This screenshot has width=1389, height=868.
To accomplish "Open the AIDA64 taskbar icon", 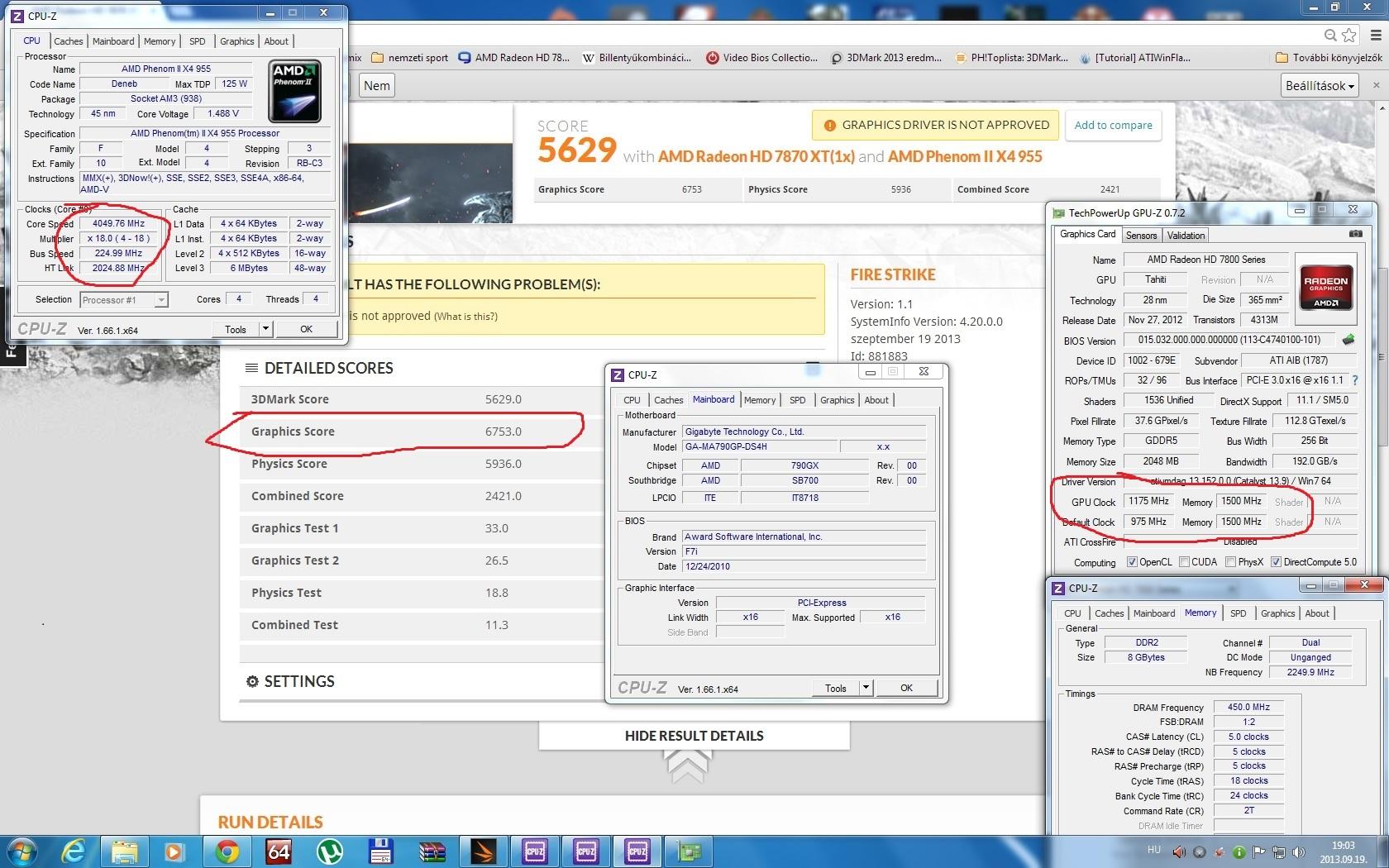I will click(279, 851).
